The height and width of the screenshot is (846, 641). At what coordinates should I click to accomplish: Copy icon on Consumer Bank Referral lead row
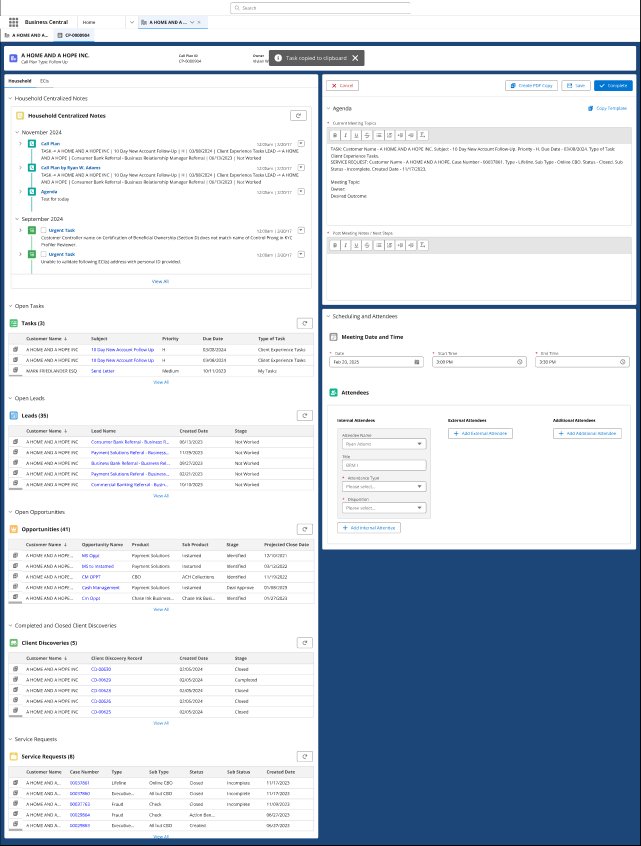click(x=16, y=441)
